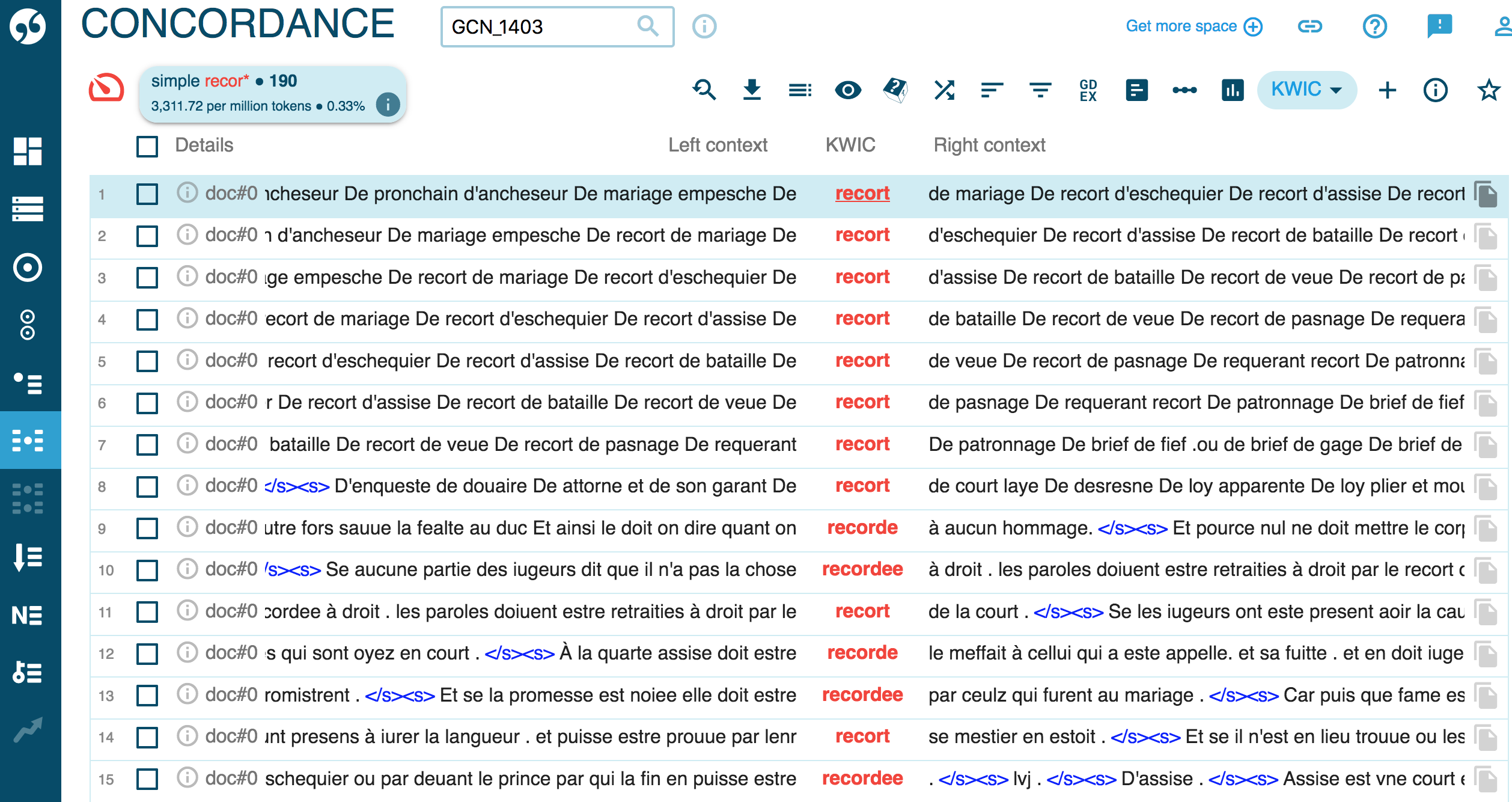The height and width of the screenshot is (802, 1512).
Task: Open frequency tool icon
Action: coord(1136,90)
